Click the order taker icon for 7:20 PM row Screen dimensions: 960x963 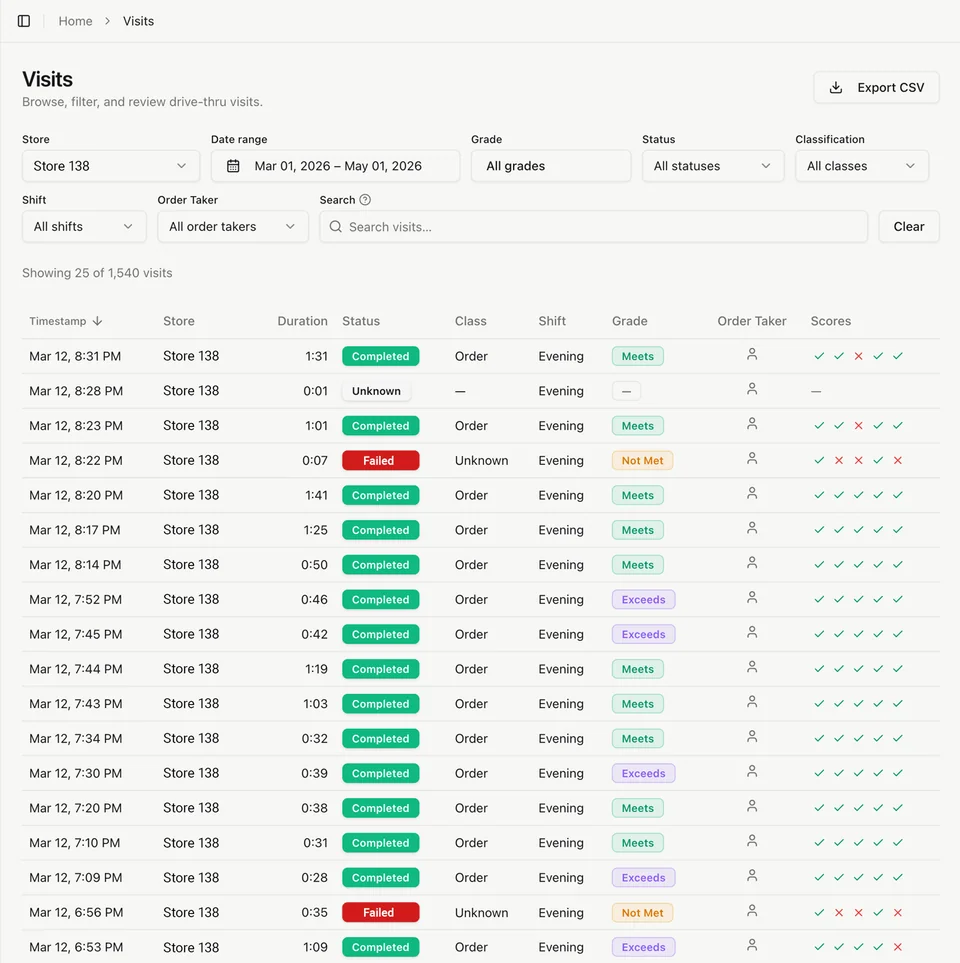pos(752,806)
